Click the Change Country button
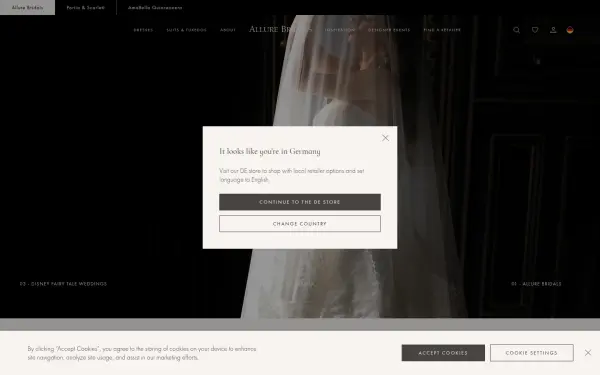This screenshot has height=375, width=600. [x=300, y=223]
